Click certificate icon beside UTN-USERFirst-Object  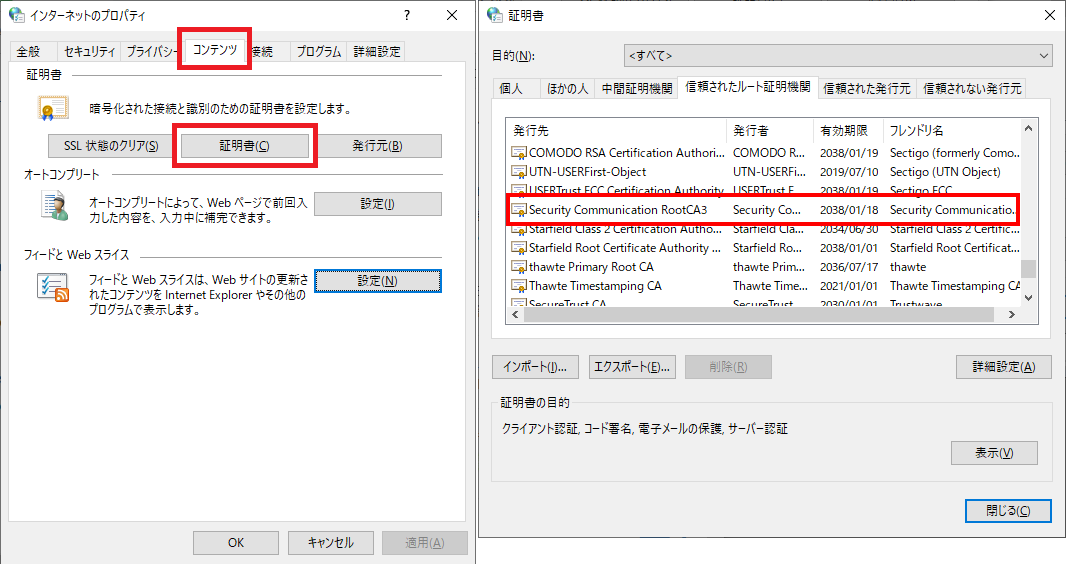tap(519, 172)
